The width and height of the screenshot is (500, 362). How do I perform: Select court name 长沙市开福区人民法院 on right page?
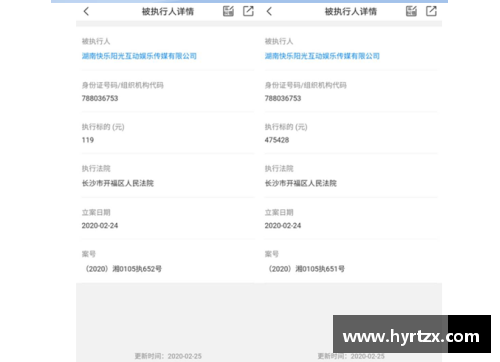(301, 183)
